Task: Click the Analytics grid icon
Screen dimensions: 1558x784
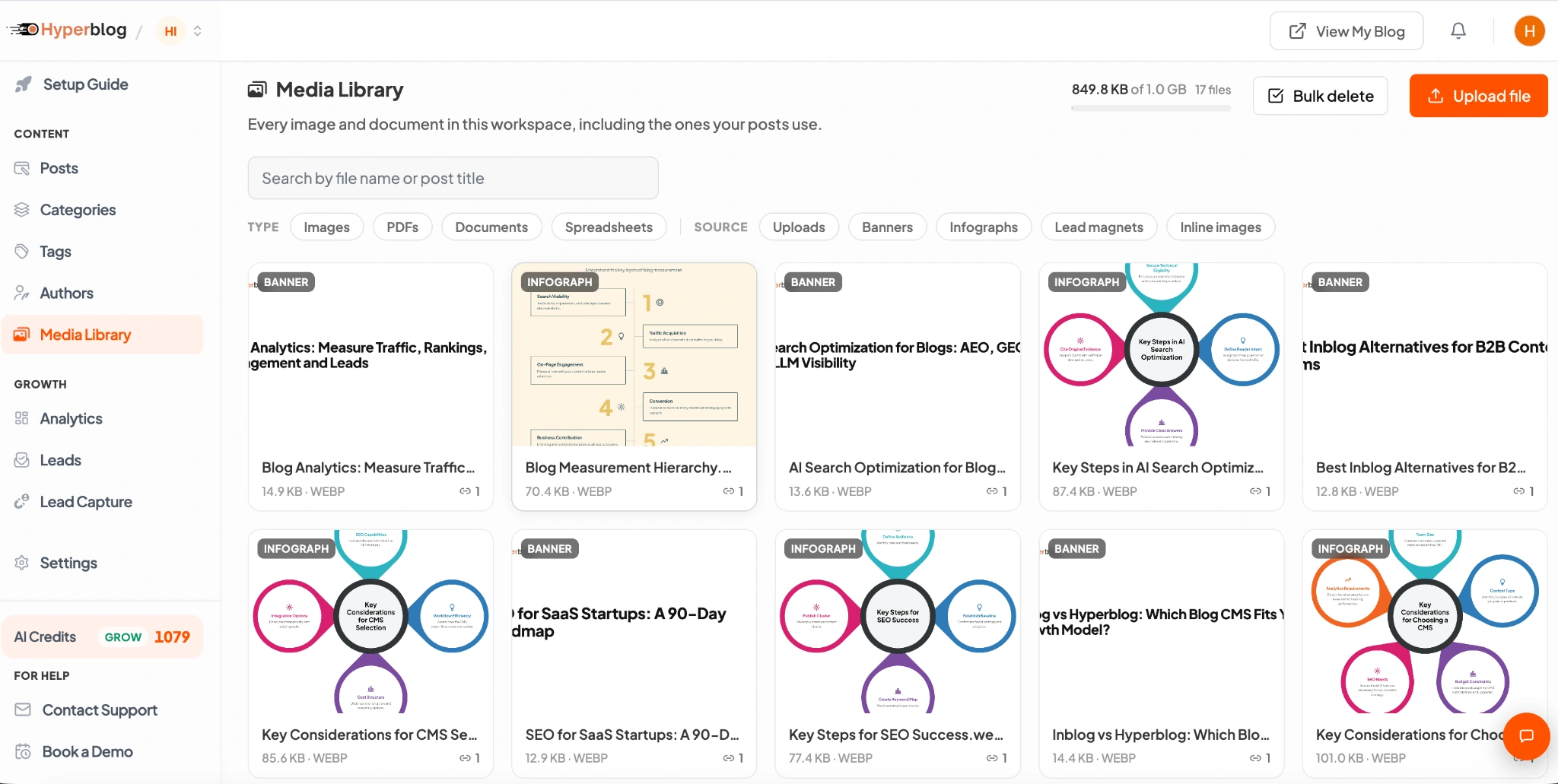Action: point(22,418)
